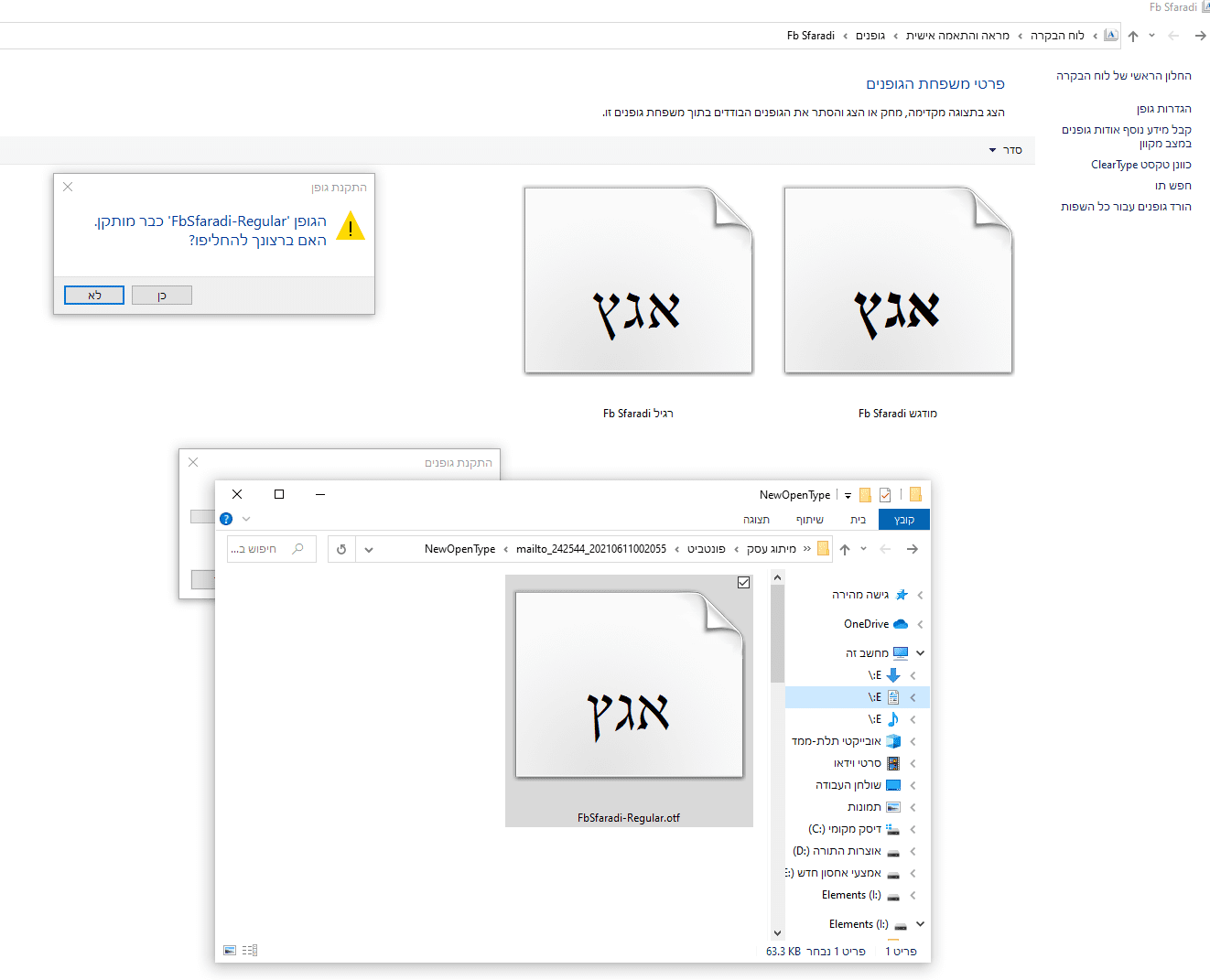Select the This PC monitor icon (מחשב זה)
The width and height of the screenshot is (1210, 980).
point(901,653)
